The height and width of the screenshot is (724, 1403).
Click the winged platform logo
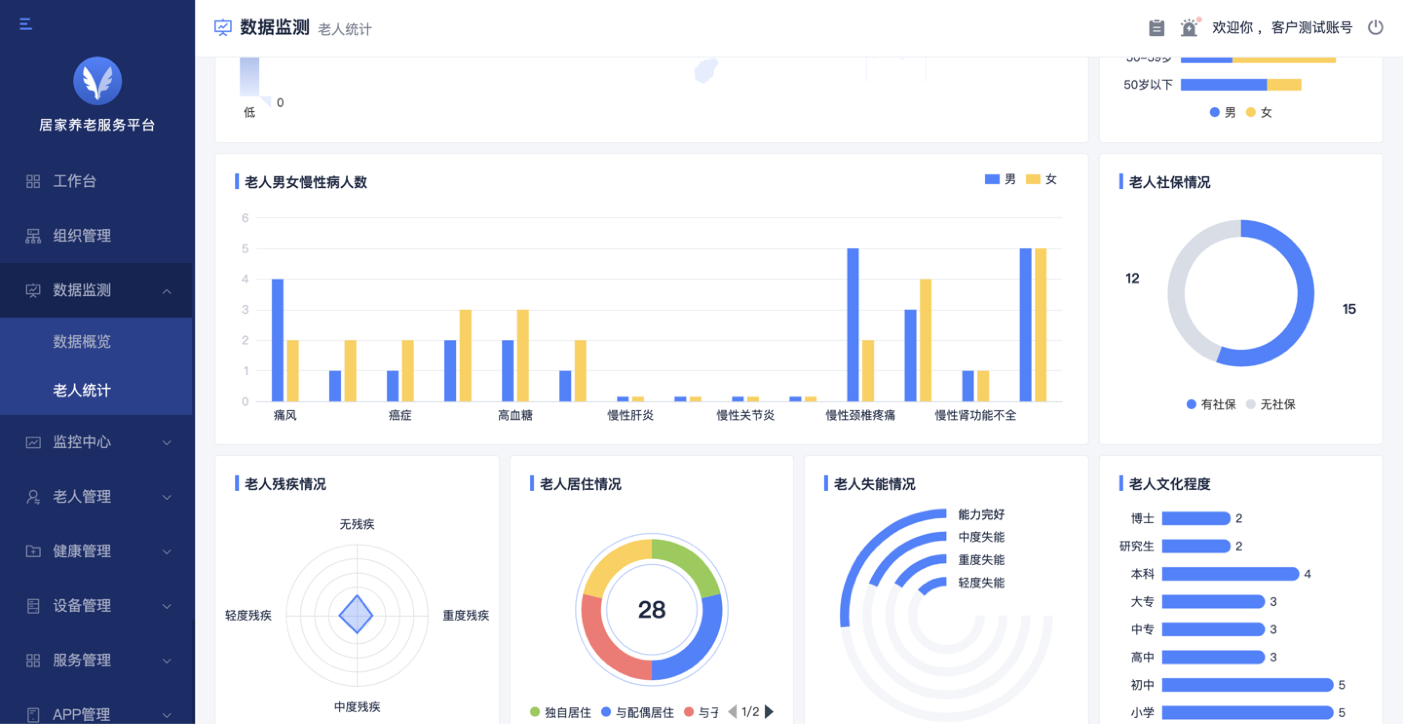(98, 81)
